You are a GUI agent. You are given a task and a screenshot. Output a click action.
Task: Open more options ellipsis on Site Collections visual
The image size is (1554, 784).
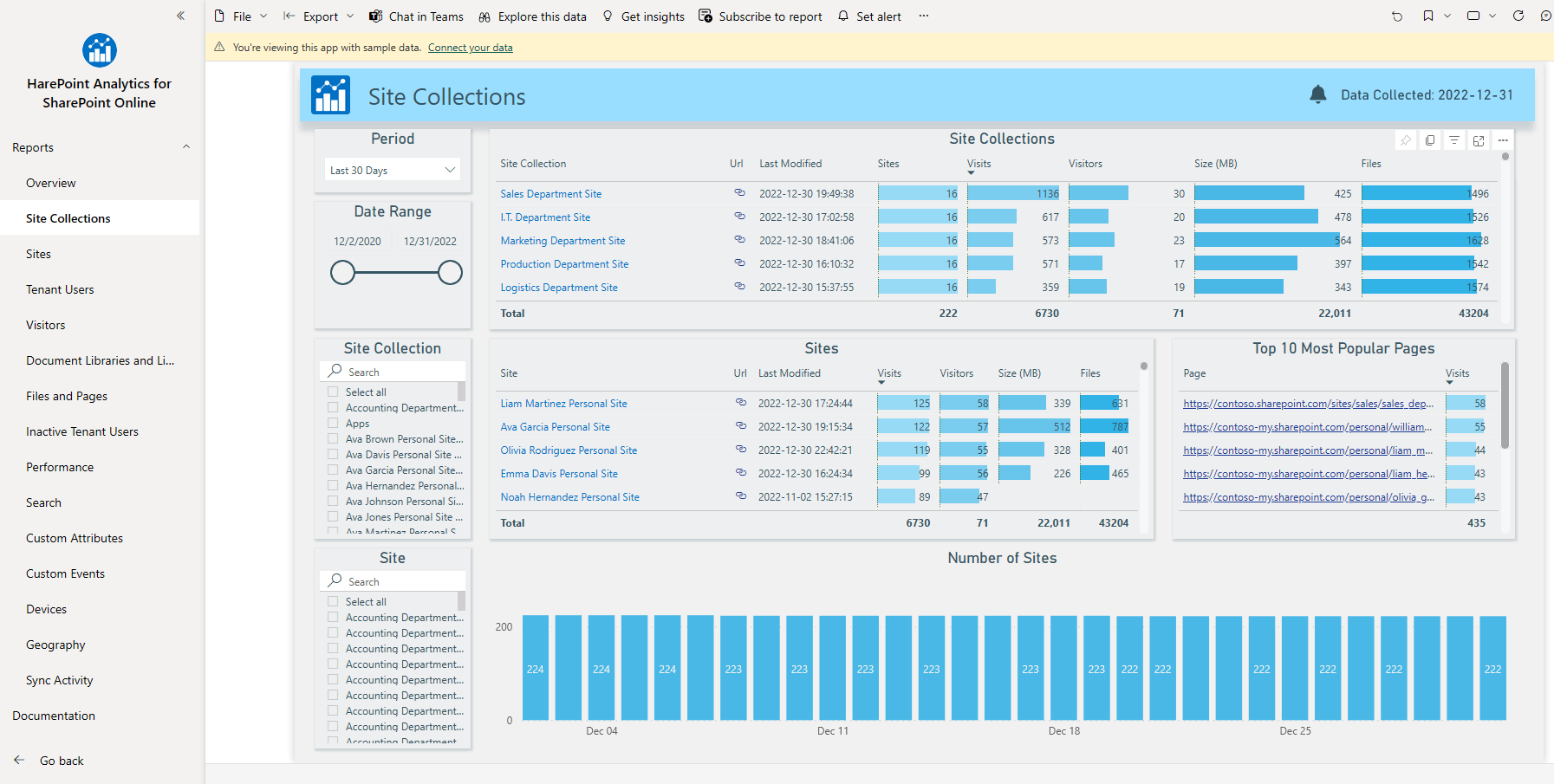(x=1503, y=140)
